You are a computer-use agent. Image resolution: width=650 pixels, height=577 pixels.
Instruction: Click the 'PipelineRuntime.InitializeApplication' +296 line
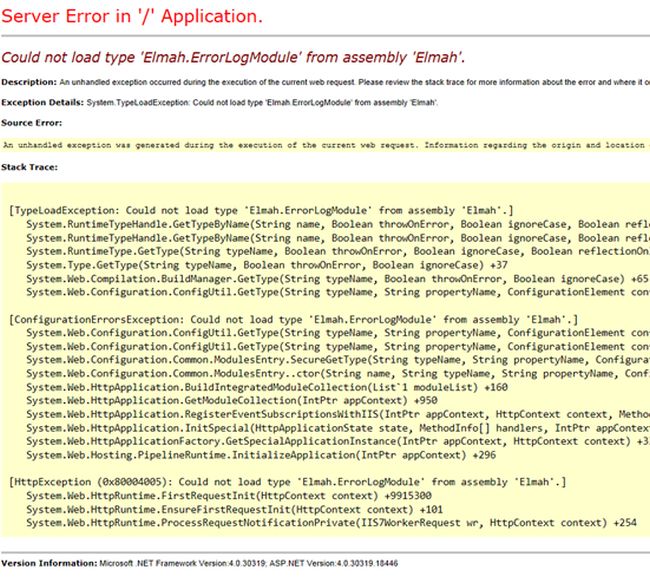(x=261, y=455)
